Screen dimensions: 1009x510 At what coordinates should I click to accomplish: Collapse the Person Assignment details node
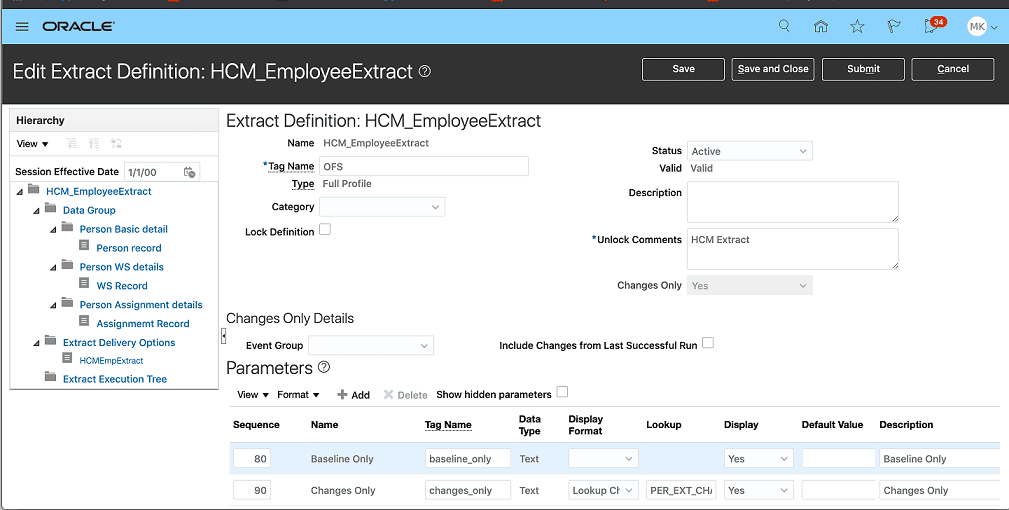[53, 305]
